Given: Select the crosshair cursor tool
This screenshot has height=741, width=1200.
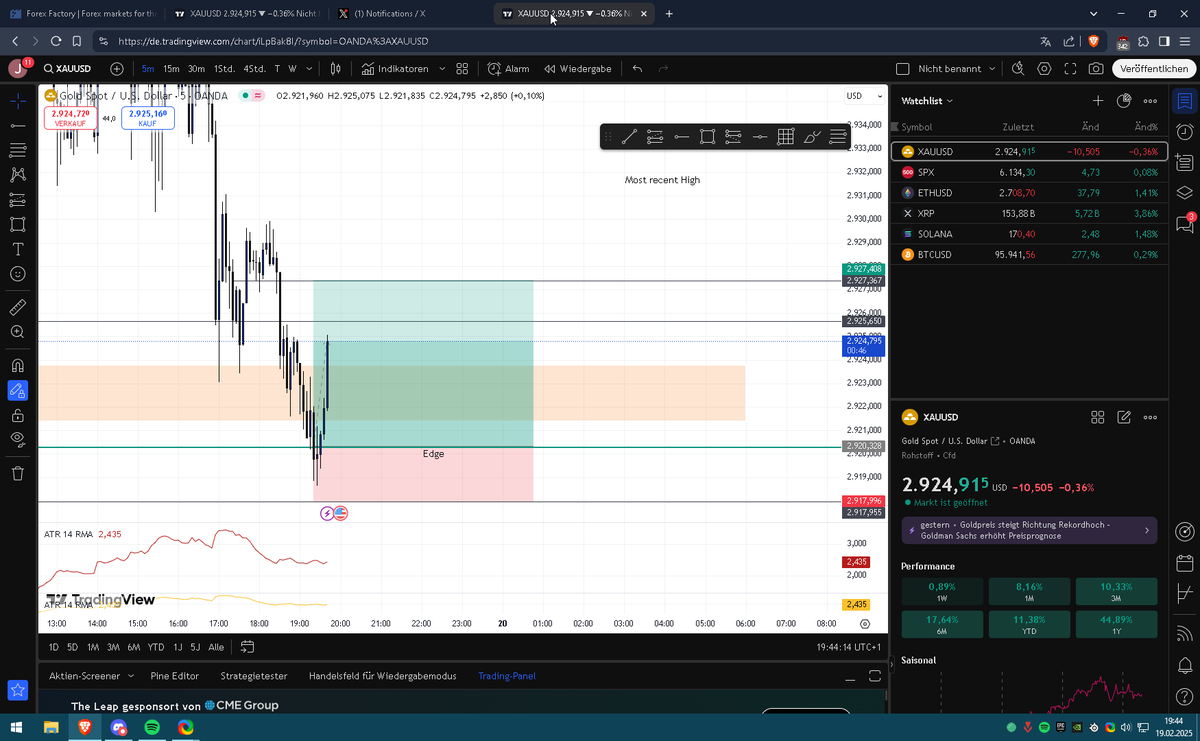Looking at the screenshot, I should coord(17,101).
